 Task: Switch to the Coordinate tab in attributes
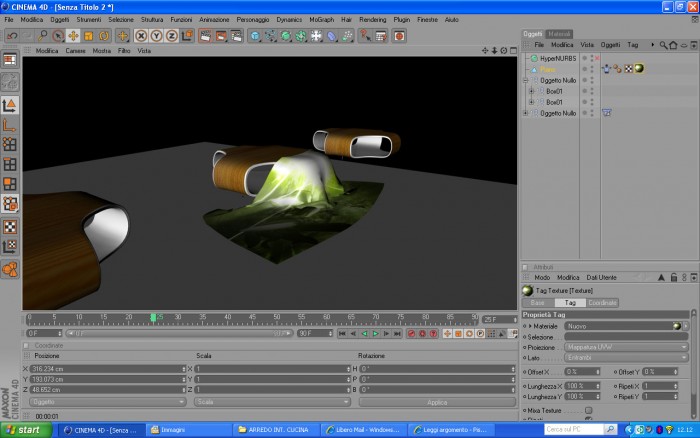pos(602,303)
